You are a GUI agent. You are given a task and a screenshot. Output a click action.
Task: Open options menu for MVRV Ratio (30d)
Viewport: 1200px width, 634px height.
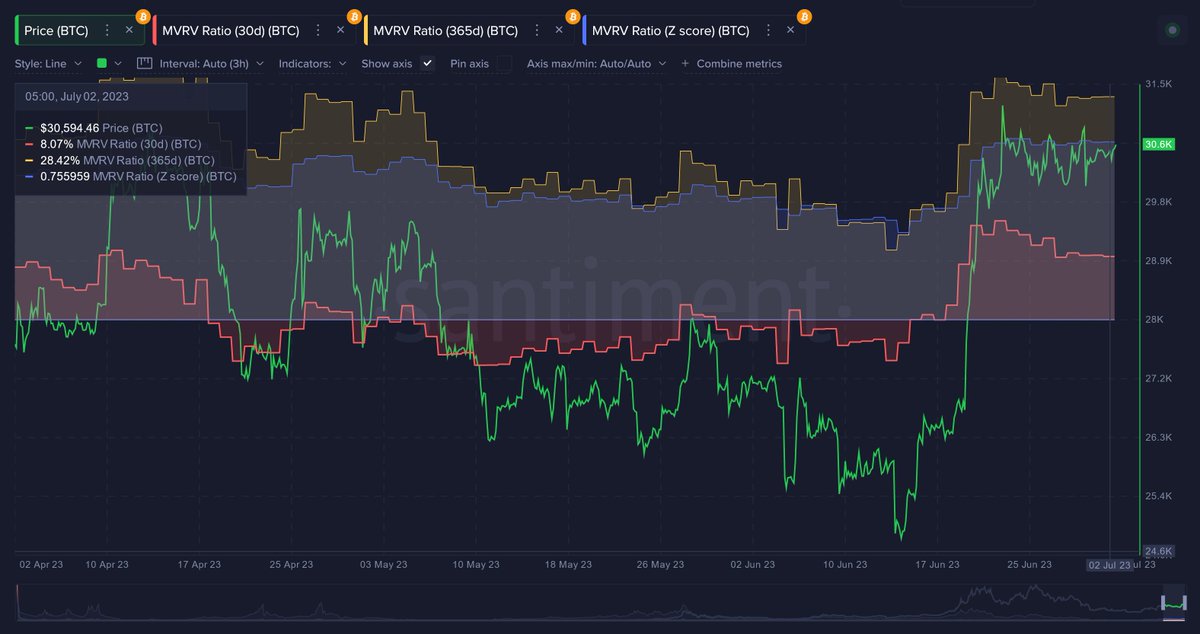click(x=317, y=31)
